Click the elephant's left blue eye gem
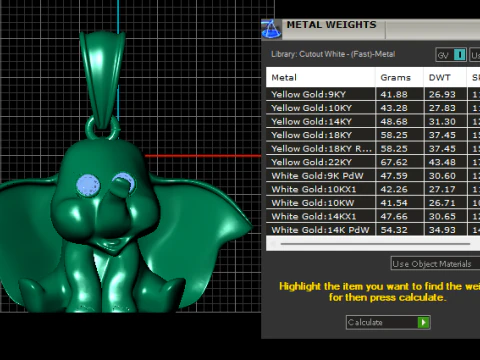This screenshot has height=360, width=480. [88, 185]
